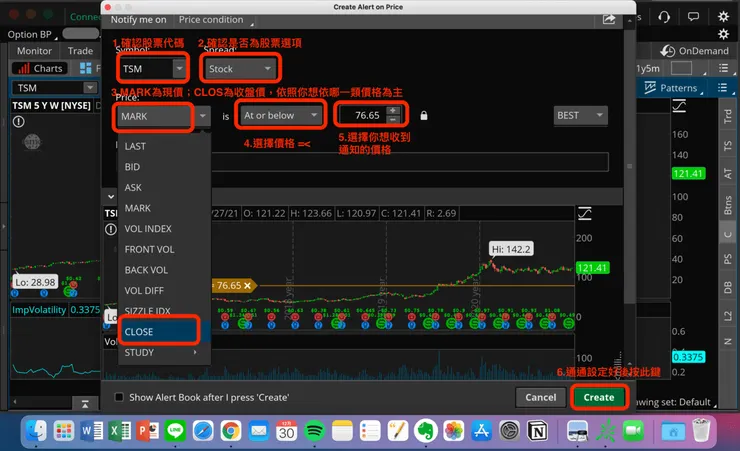Screen dimensions: 740x451
Task: Click the wide empty text field below price row
Action: click(410, 162)
